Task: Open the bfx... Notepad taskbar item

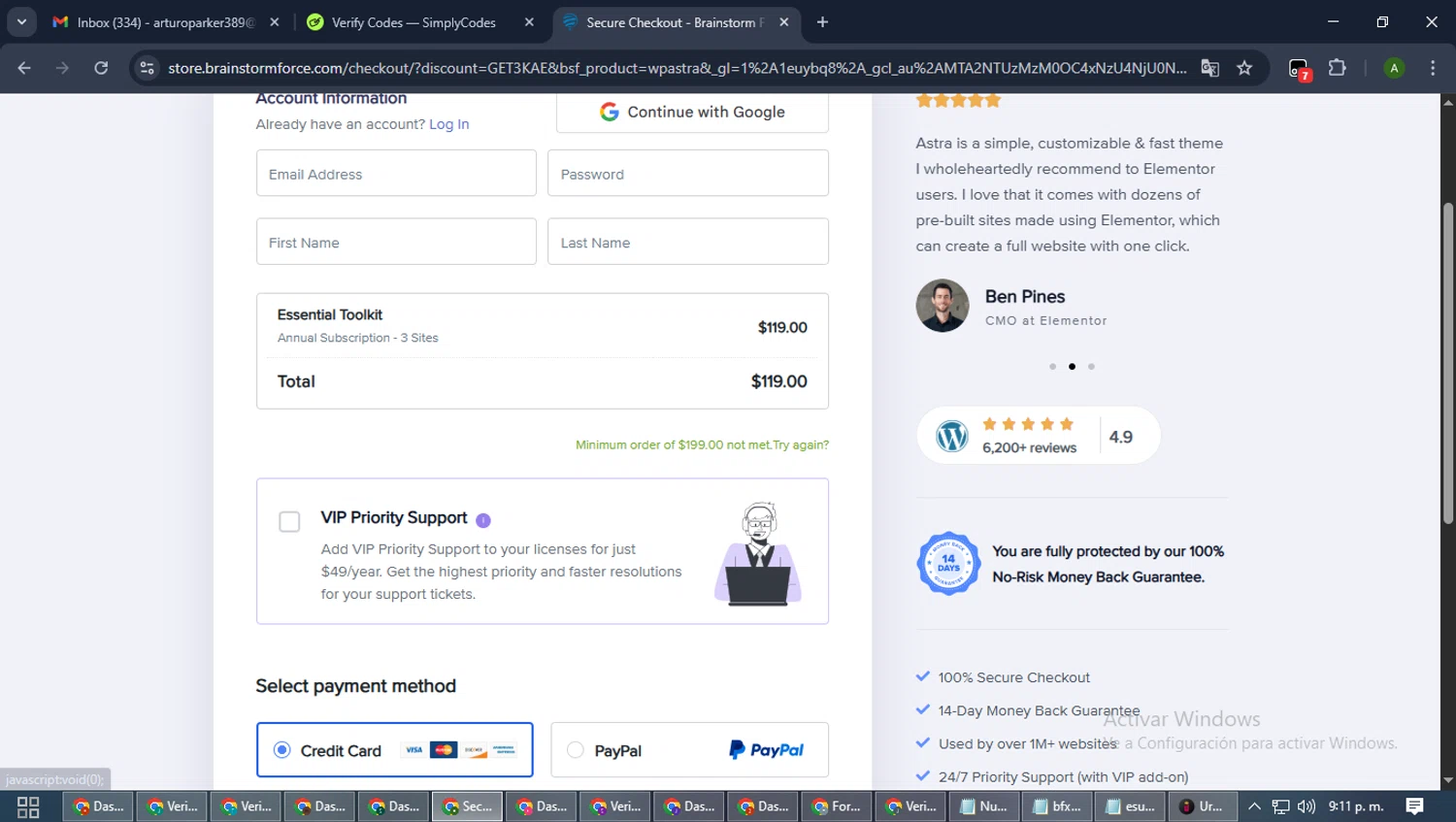Action: 1057,806
